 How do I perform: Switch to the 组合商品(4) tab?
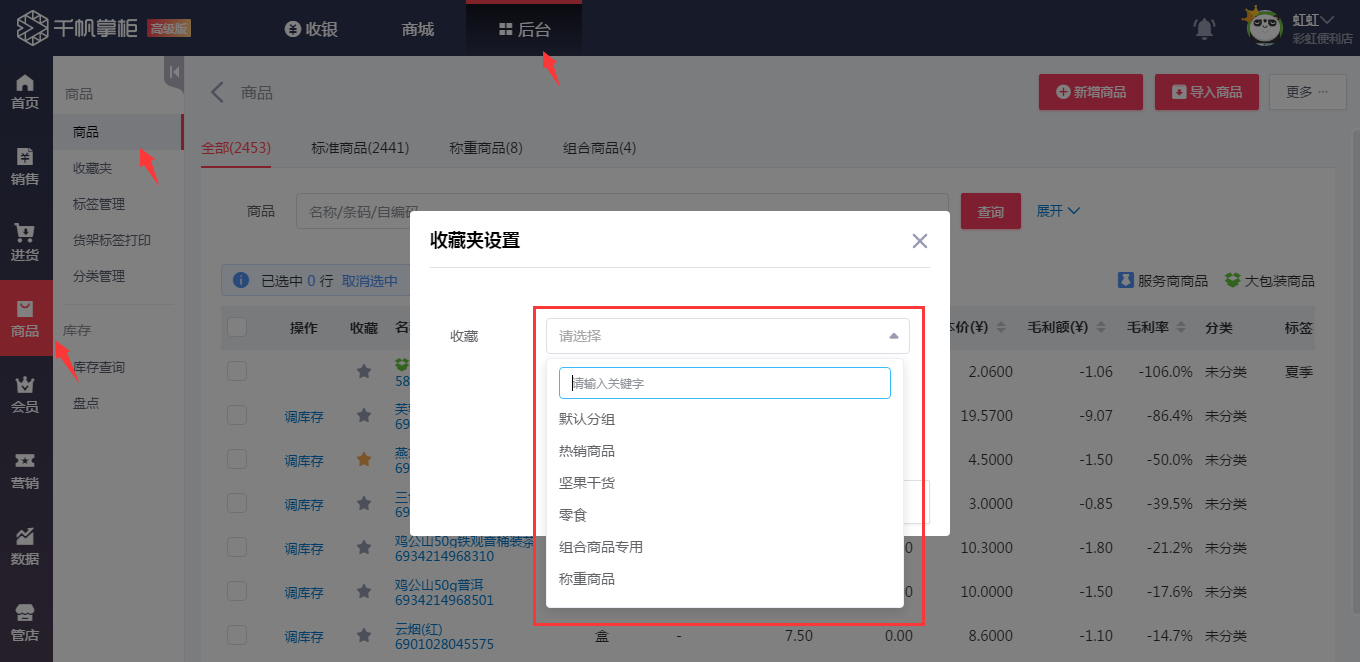(600, 147)
